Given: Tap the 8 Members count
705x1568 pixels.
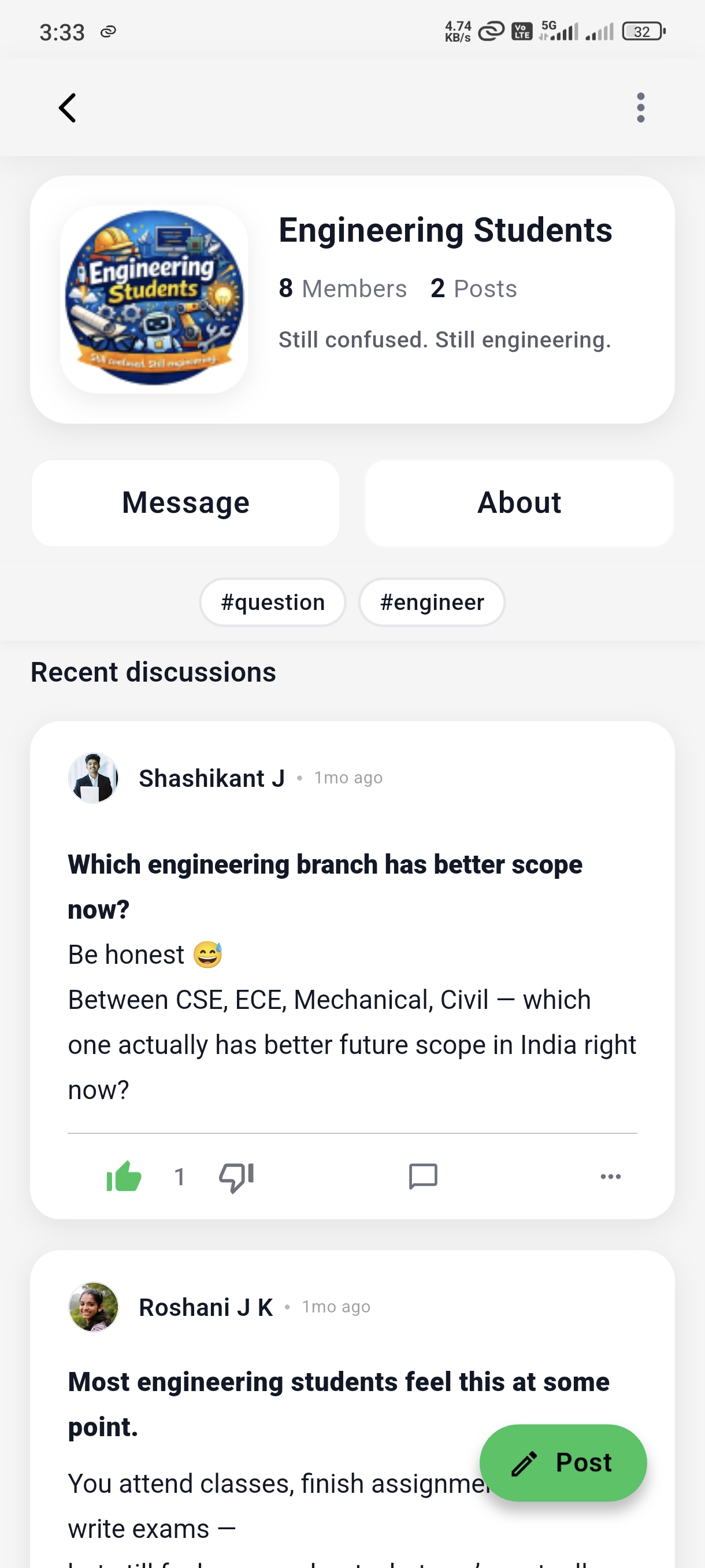Looking at the screenshot, I should click(343, 289).
